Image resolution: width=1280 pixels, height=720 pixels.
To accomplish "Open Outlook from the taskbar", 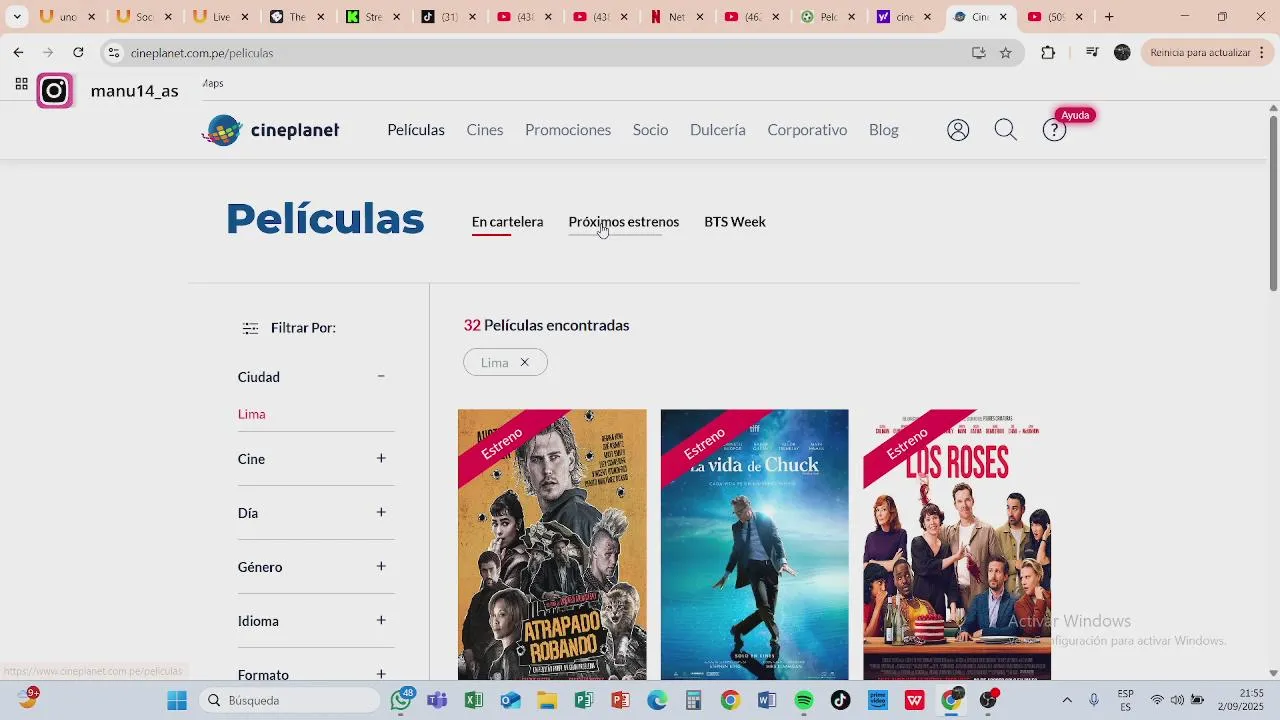I will point(510,701).
